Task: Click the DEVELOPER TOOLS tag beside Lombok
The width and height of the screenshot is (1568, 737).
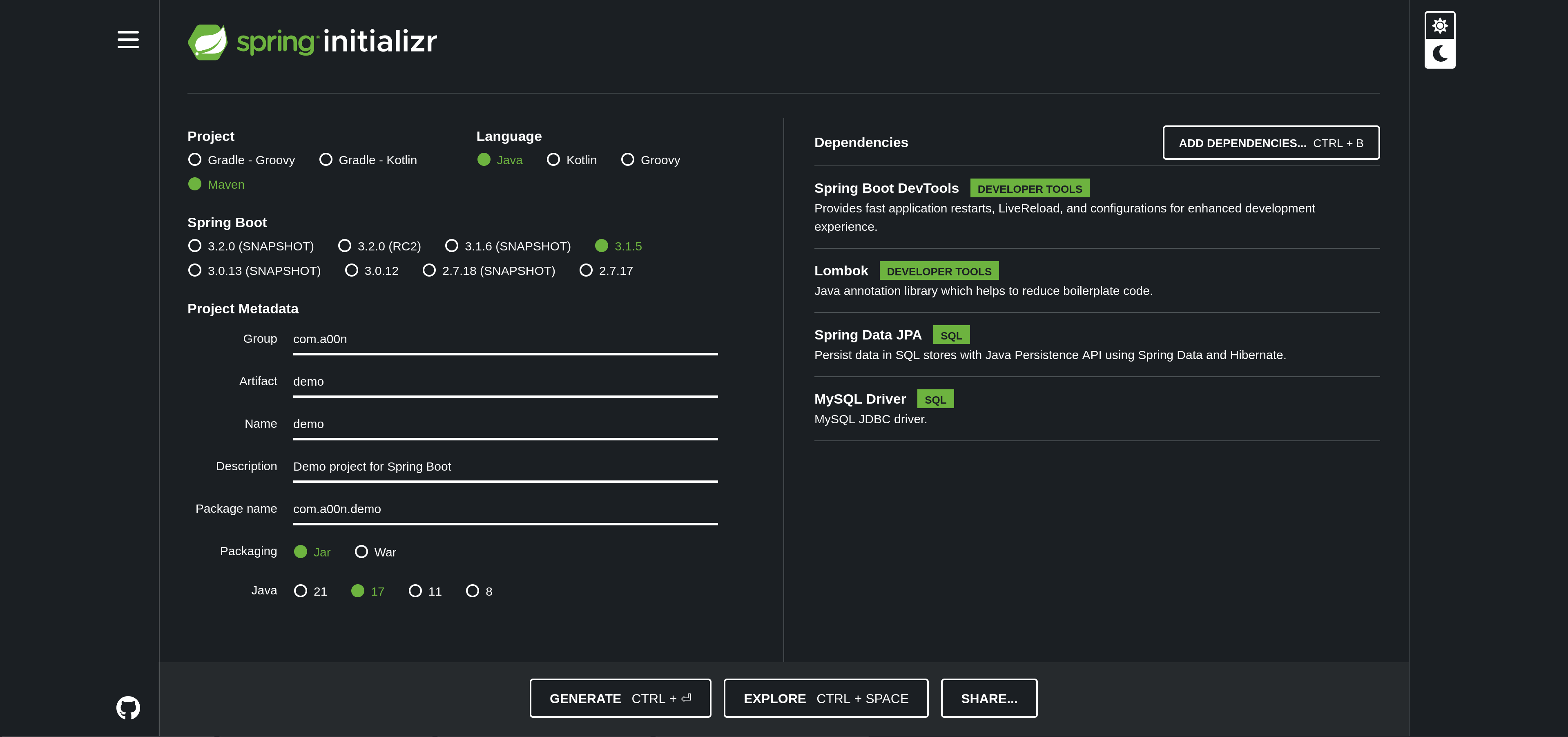Action: click(939, 271)
